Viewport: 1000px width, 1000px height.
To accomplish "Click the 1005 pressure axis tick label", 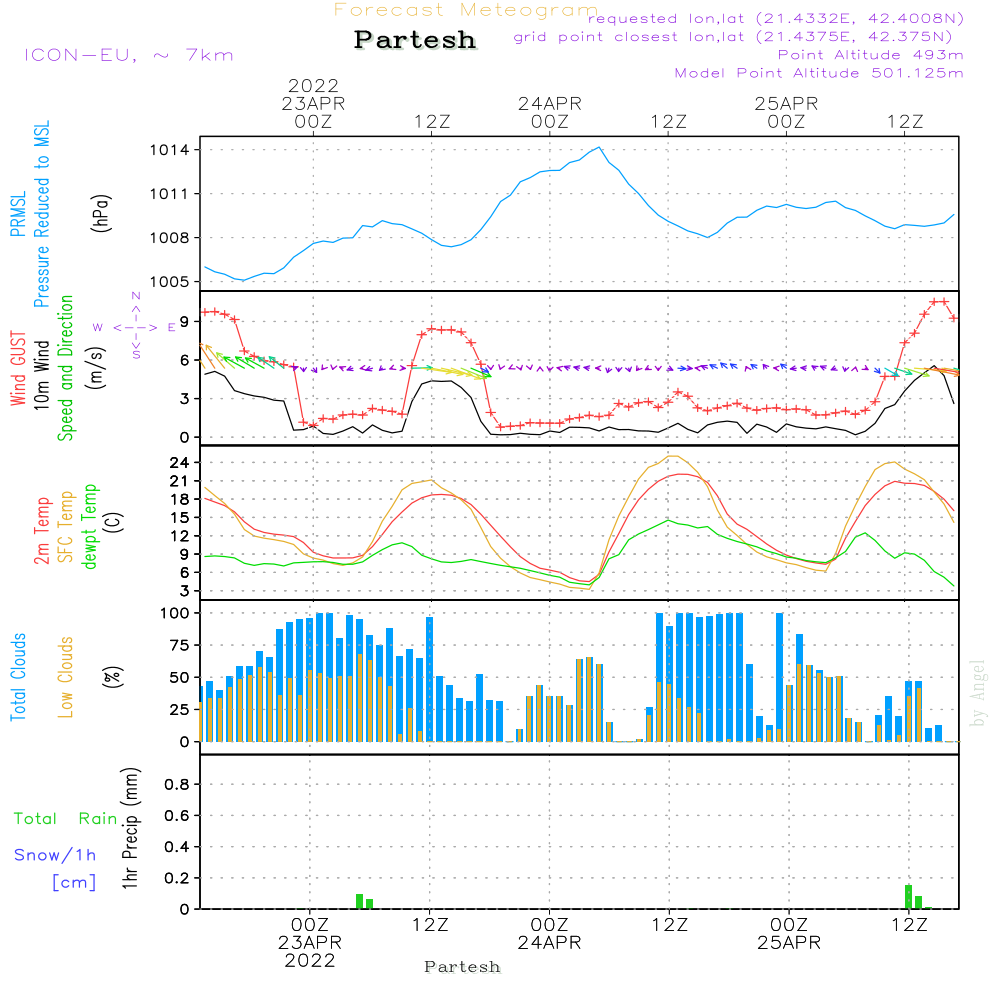I will pyautogui.click(x=169, y=282).
